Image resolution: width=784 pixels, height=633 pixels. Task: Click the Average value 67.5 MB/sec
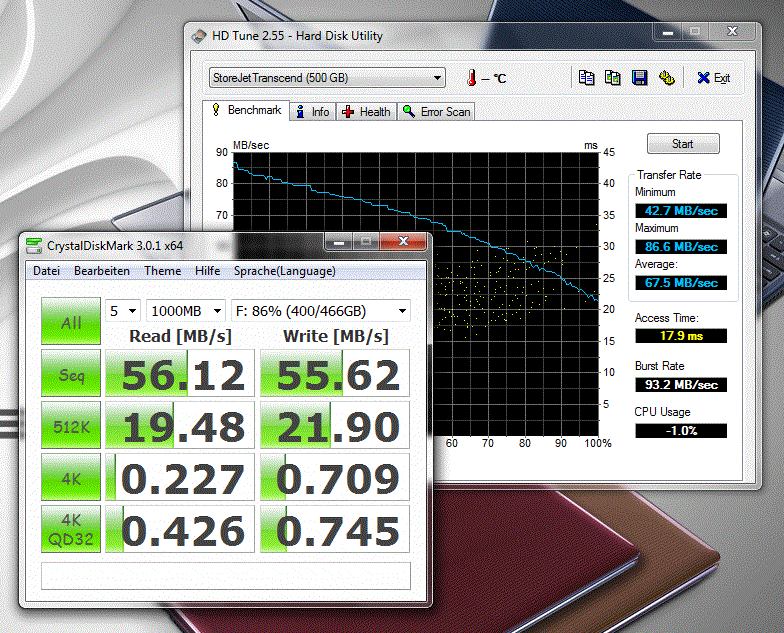coord(681,282)
